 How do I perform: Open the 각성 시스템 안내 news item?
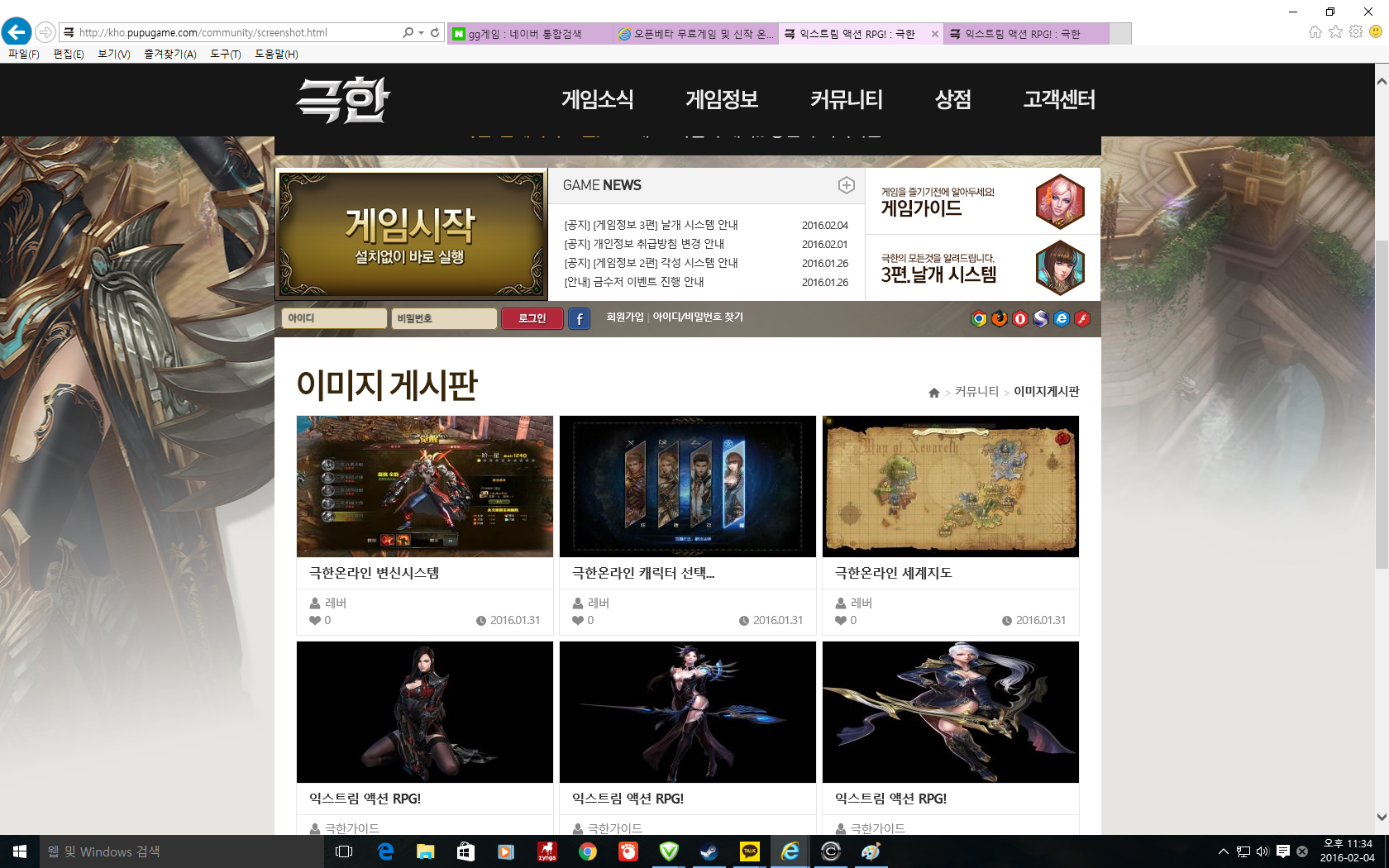(x=652, y=263)
